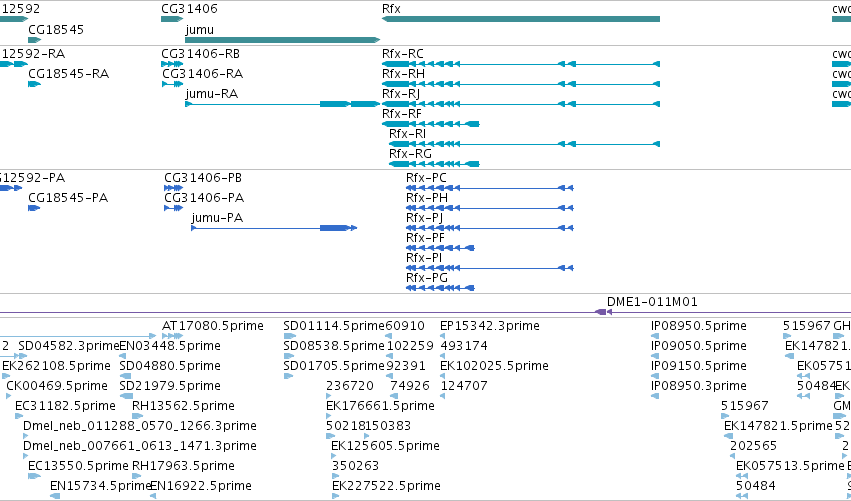Click the Dmel_neb_007661_0613_1471.3prime label

140,446
